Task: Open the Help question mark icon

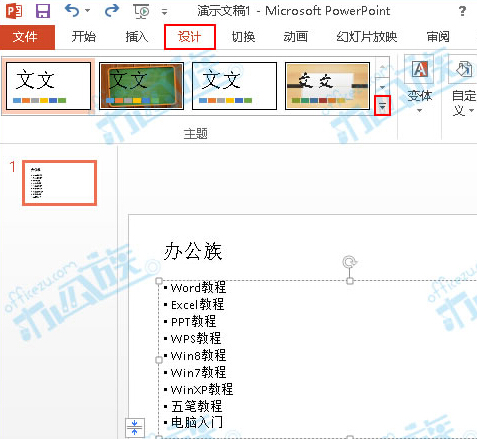Action: coord(462,11)
